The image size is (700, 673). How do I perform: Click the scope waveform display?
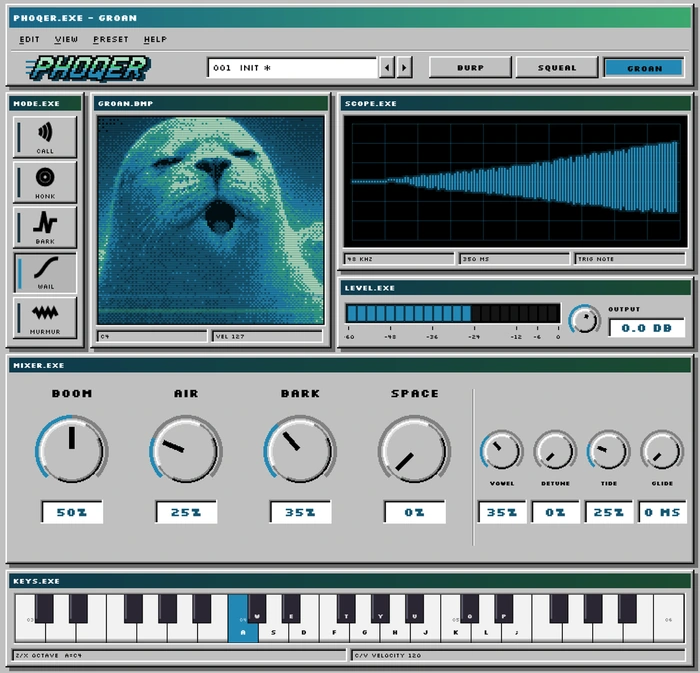(x=515, y=182)
